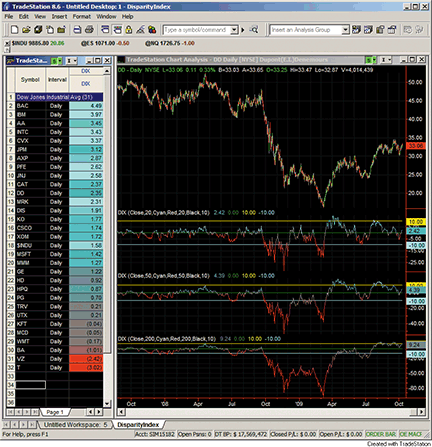Click the @NQ 1726.75 ticker quote
Screen dimensions: 432x447
click(x=170, y=43)
